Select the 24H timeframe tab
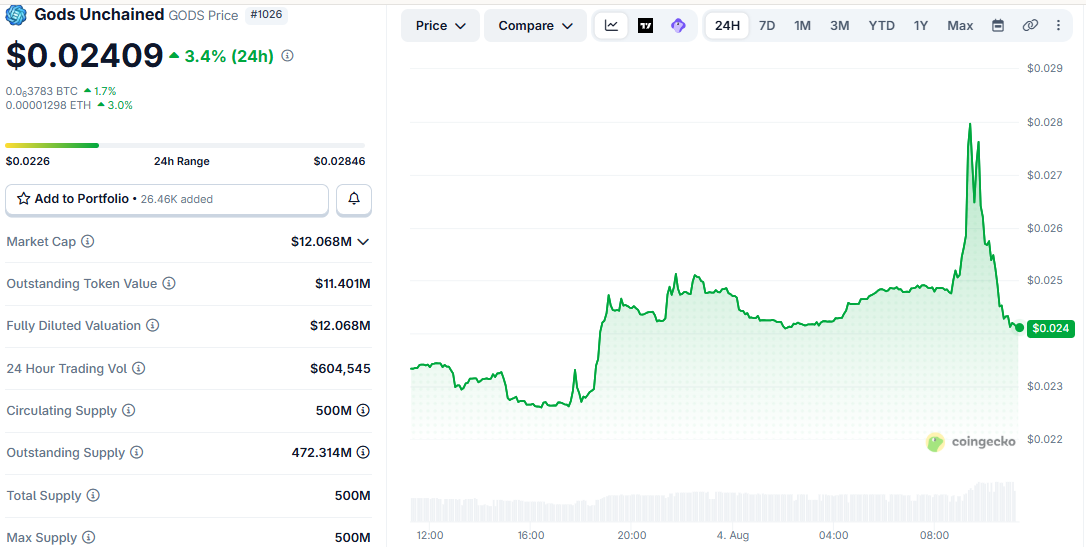This screenshot has height=547, width=1086. pyautogui.click(x=727, y=26)
